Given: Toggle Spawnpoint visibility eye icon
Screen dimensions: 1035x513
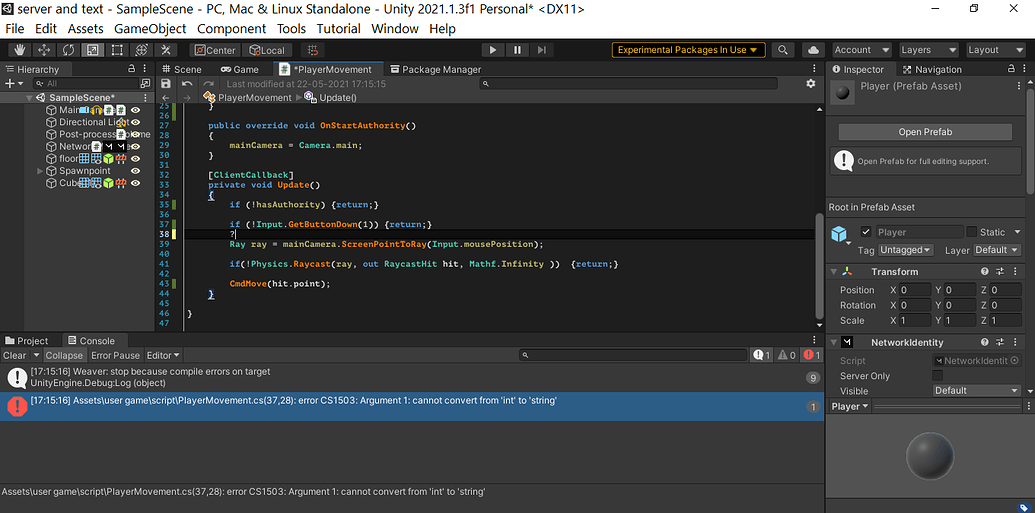Looking at the screenshot, I should click(x=135, y=171).
